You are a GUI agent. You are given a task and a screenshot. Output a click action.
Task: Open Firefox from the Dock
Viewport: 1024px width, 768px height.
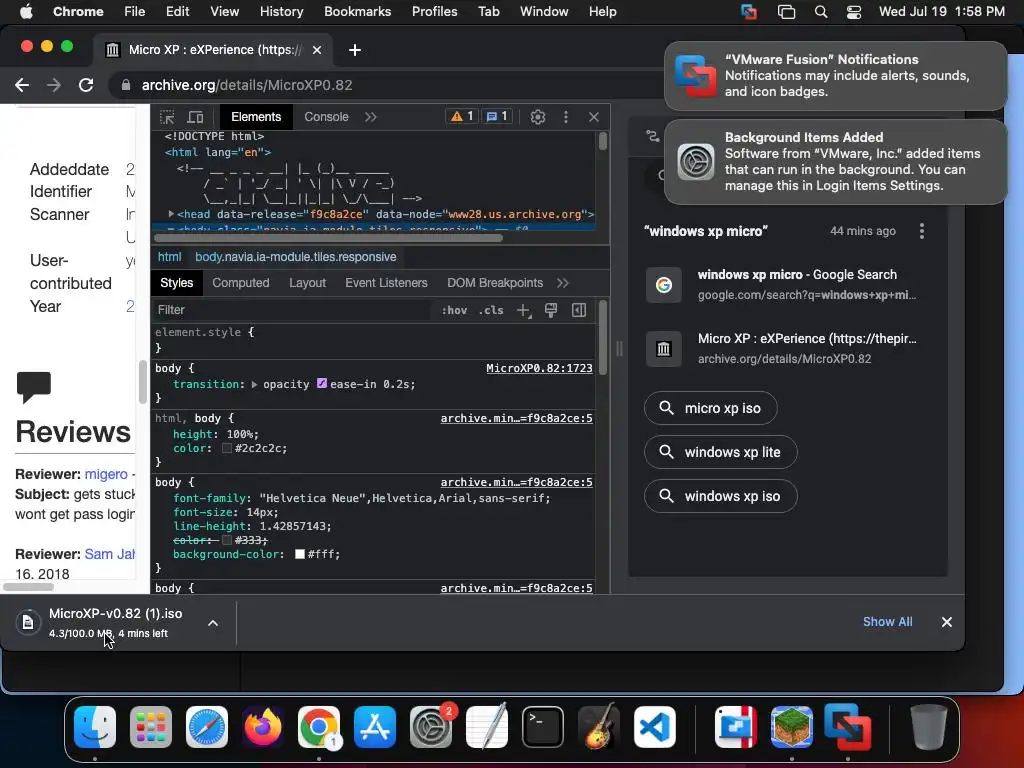point(263,727)
